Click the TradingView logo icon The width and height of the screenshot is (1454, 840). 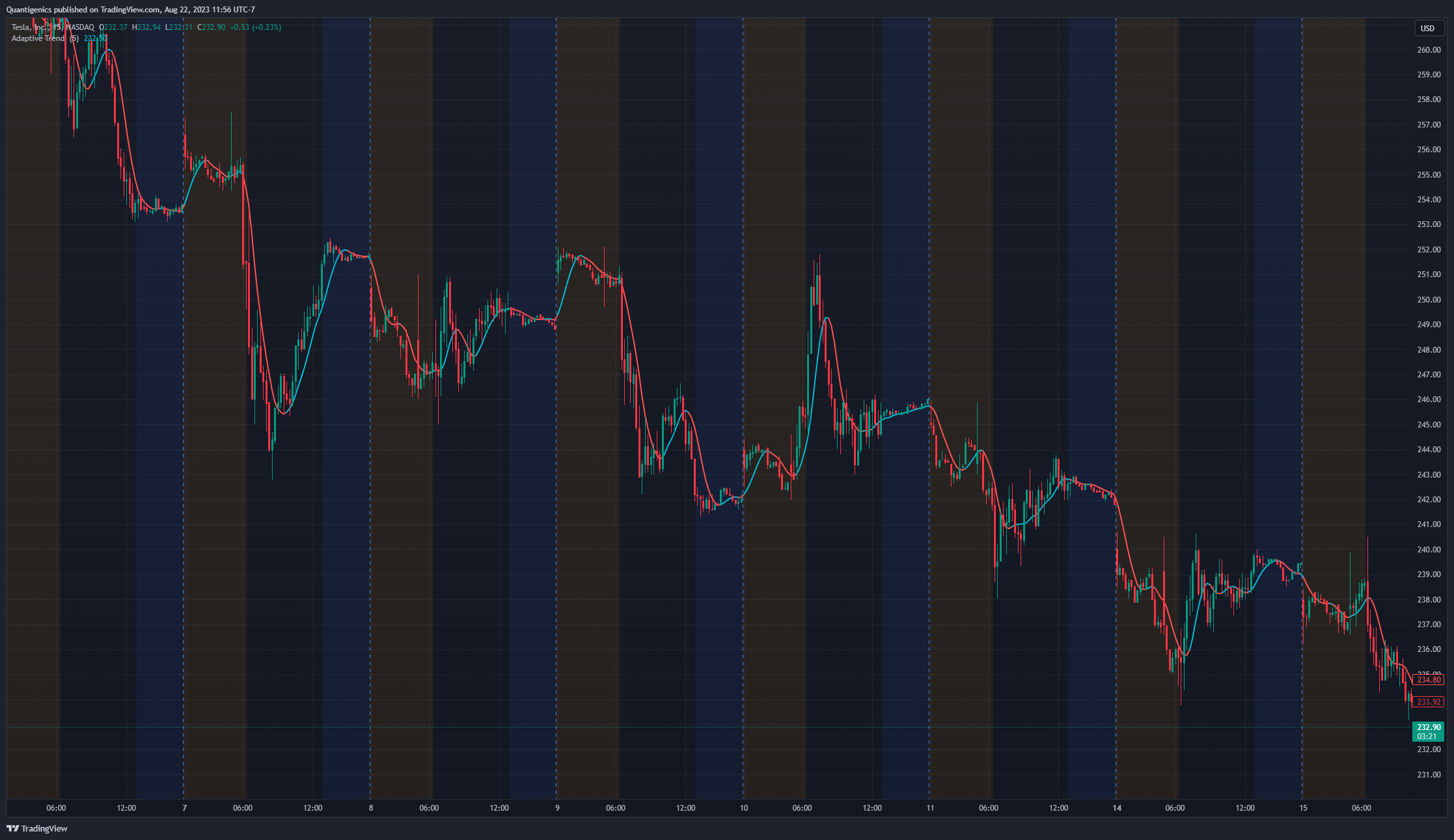pyautogui.click(x=12, y=828)
